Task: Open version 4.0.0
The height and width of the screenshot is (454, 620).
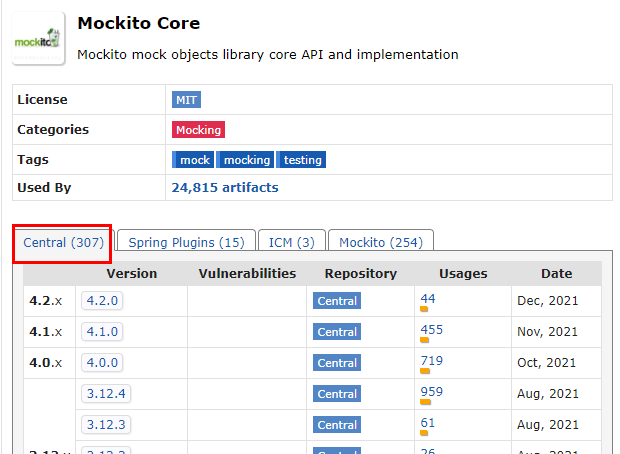Action: coord(102,363)
